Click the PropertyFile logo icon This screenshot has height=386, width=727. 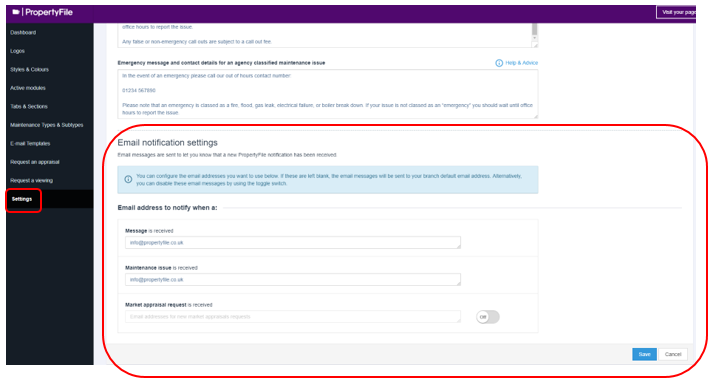[16, 13]
